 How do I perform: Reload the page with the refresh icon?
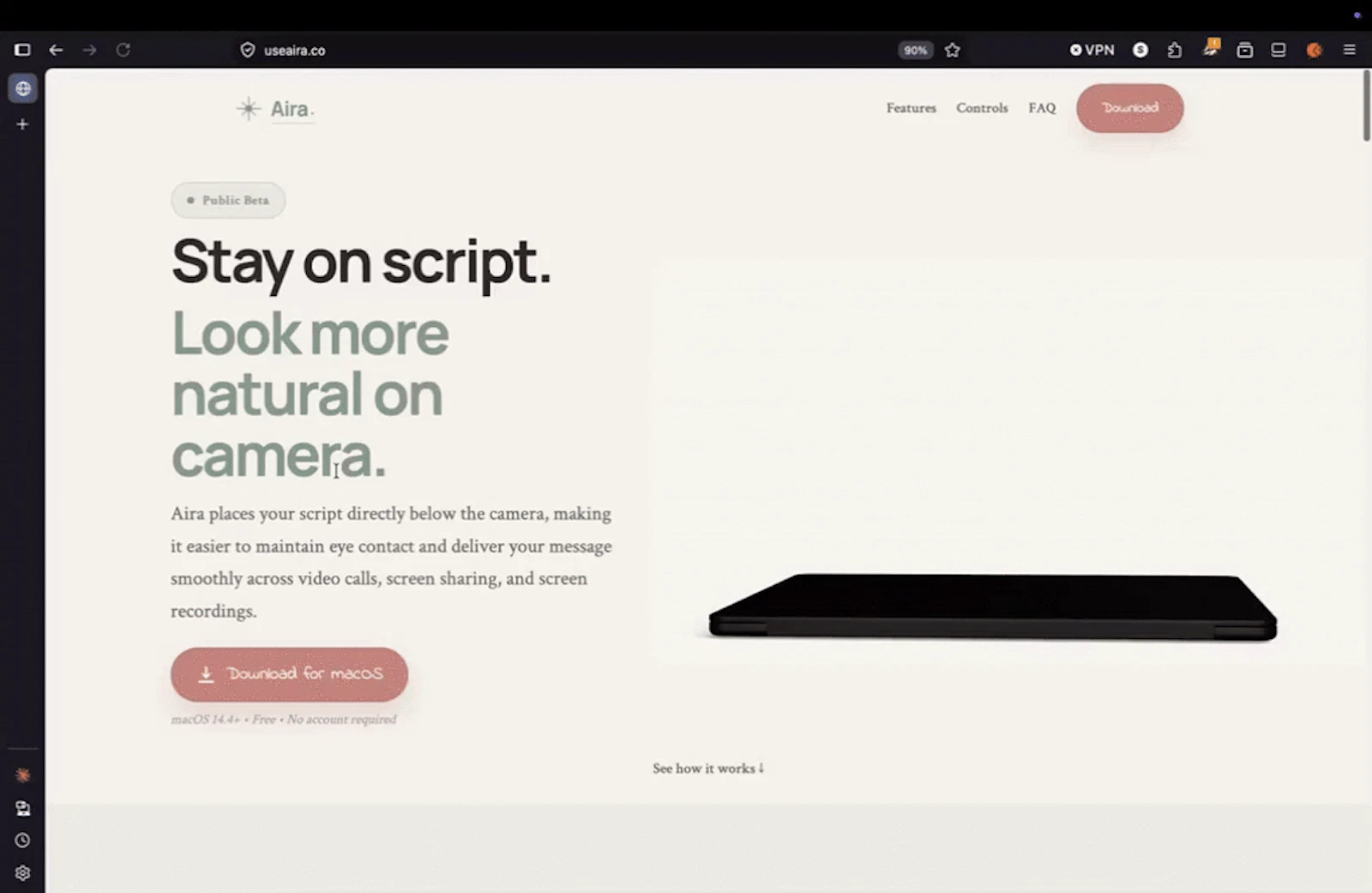123,50
